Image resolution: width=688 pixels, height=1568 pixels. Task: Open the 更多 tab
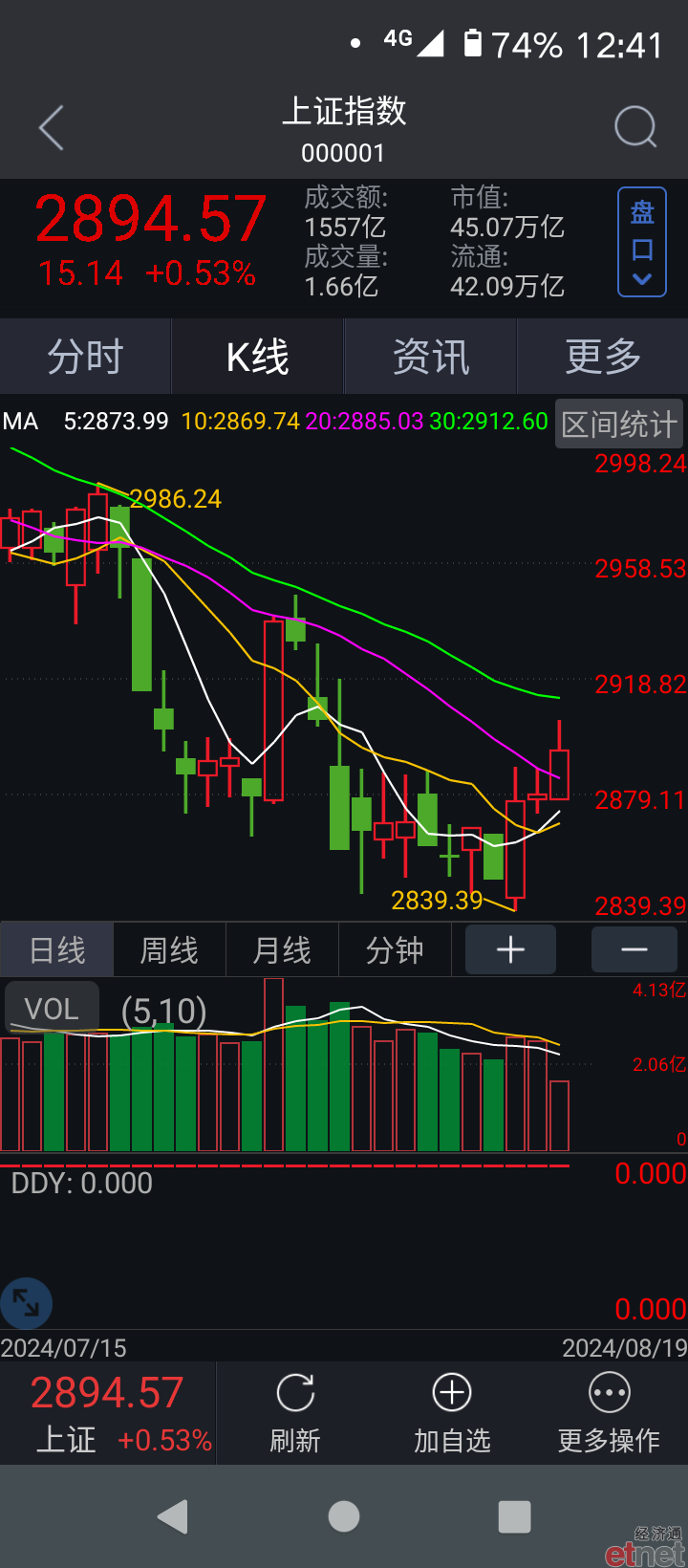tap(603, 357)
